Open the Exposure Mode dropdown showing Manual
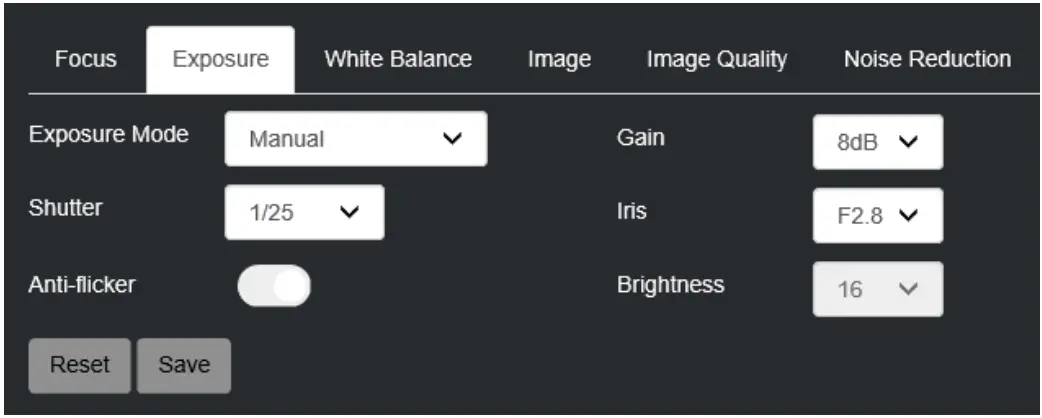Viewport: 1042px width, 418px height. 355,139
